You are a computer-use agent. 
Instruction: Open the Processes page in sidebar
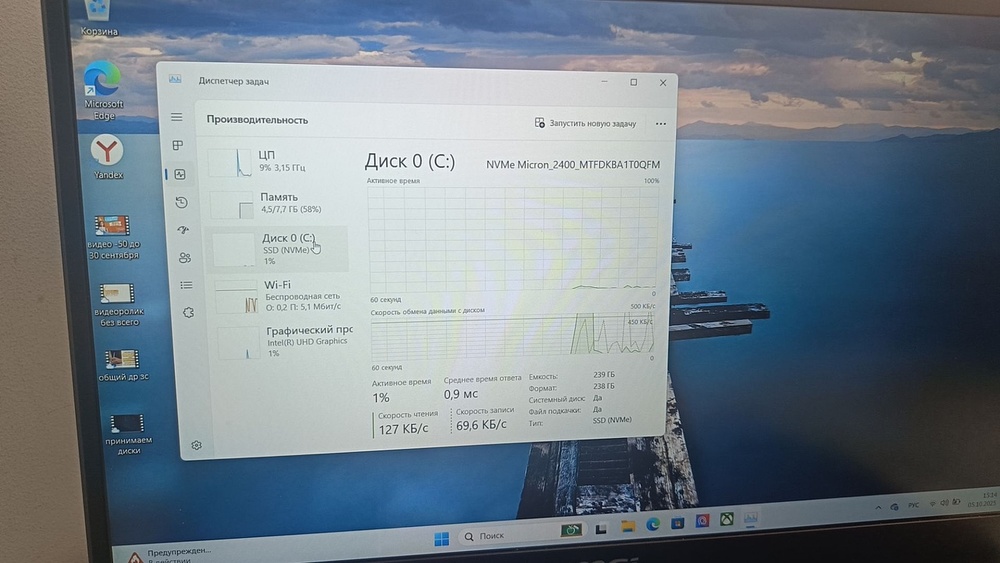[x=178, y=146]
